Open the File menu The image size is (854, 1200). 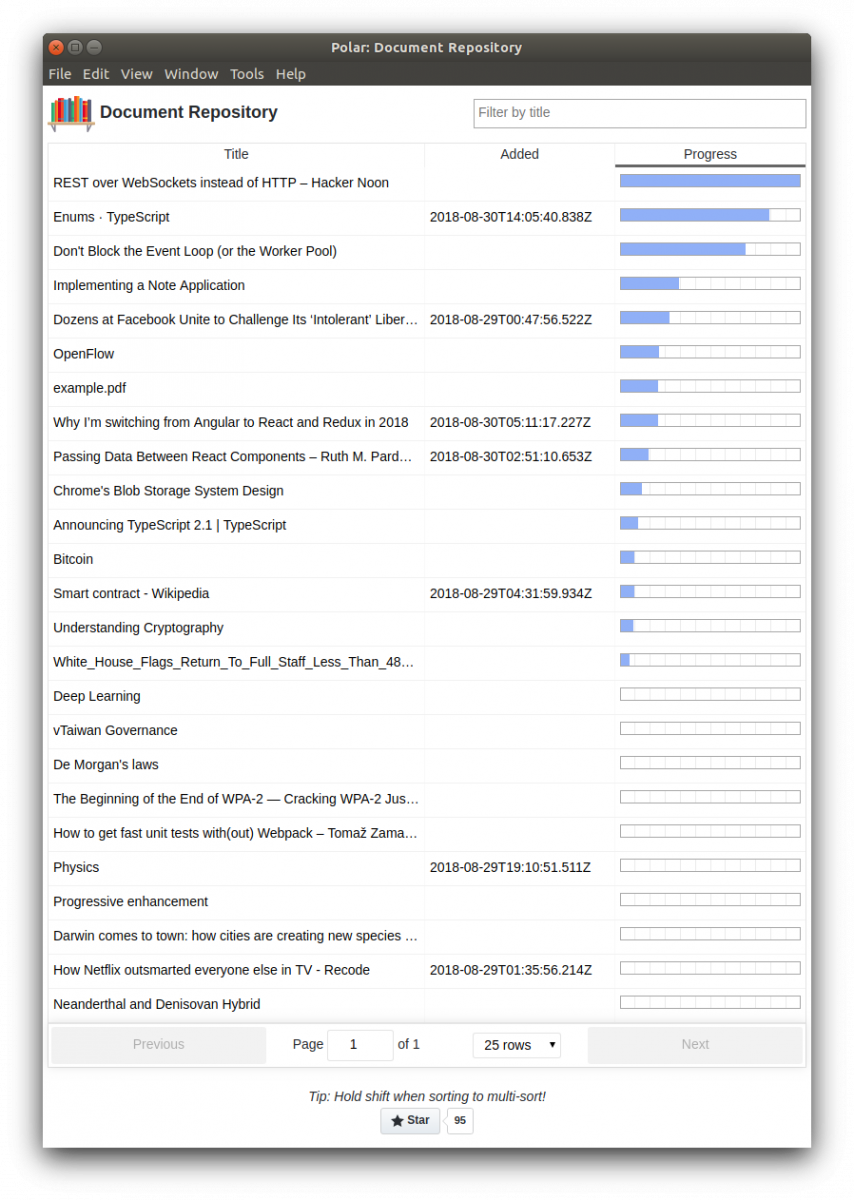[x=60, y=74]
